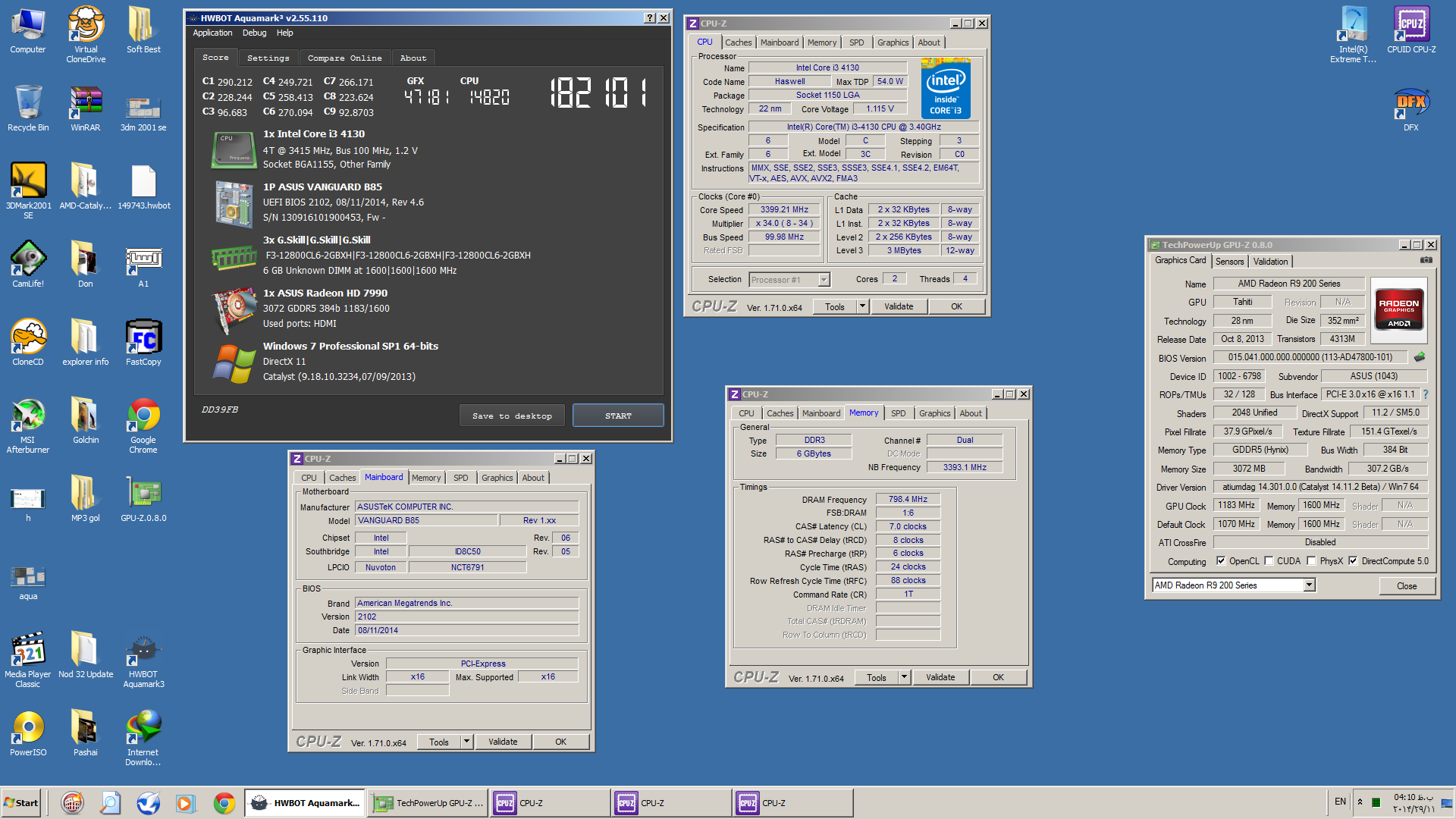This screenshot has width=1456, height=819.
Task: Switch to Compare Online tab
Action: pos(345,58)
